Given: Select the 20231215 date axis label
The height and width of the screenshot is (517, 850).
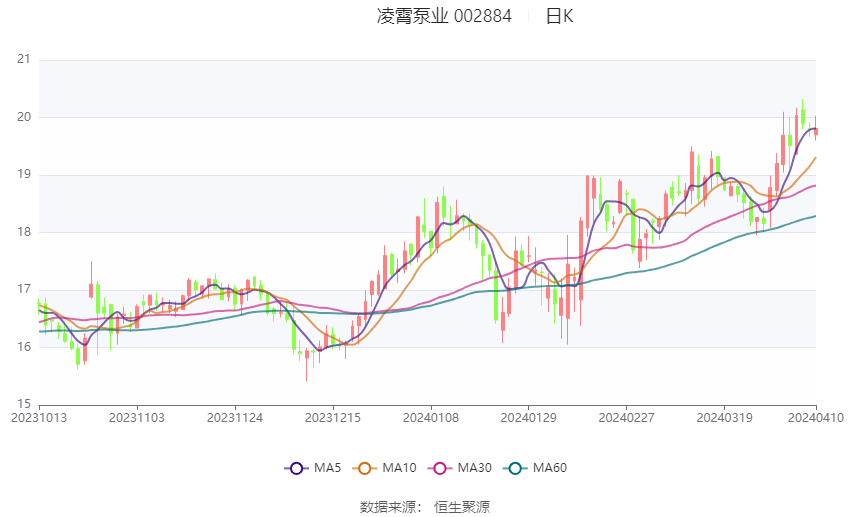Looking at the screenshot, I should [333, 418].
